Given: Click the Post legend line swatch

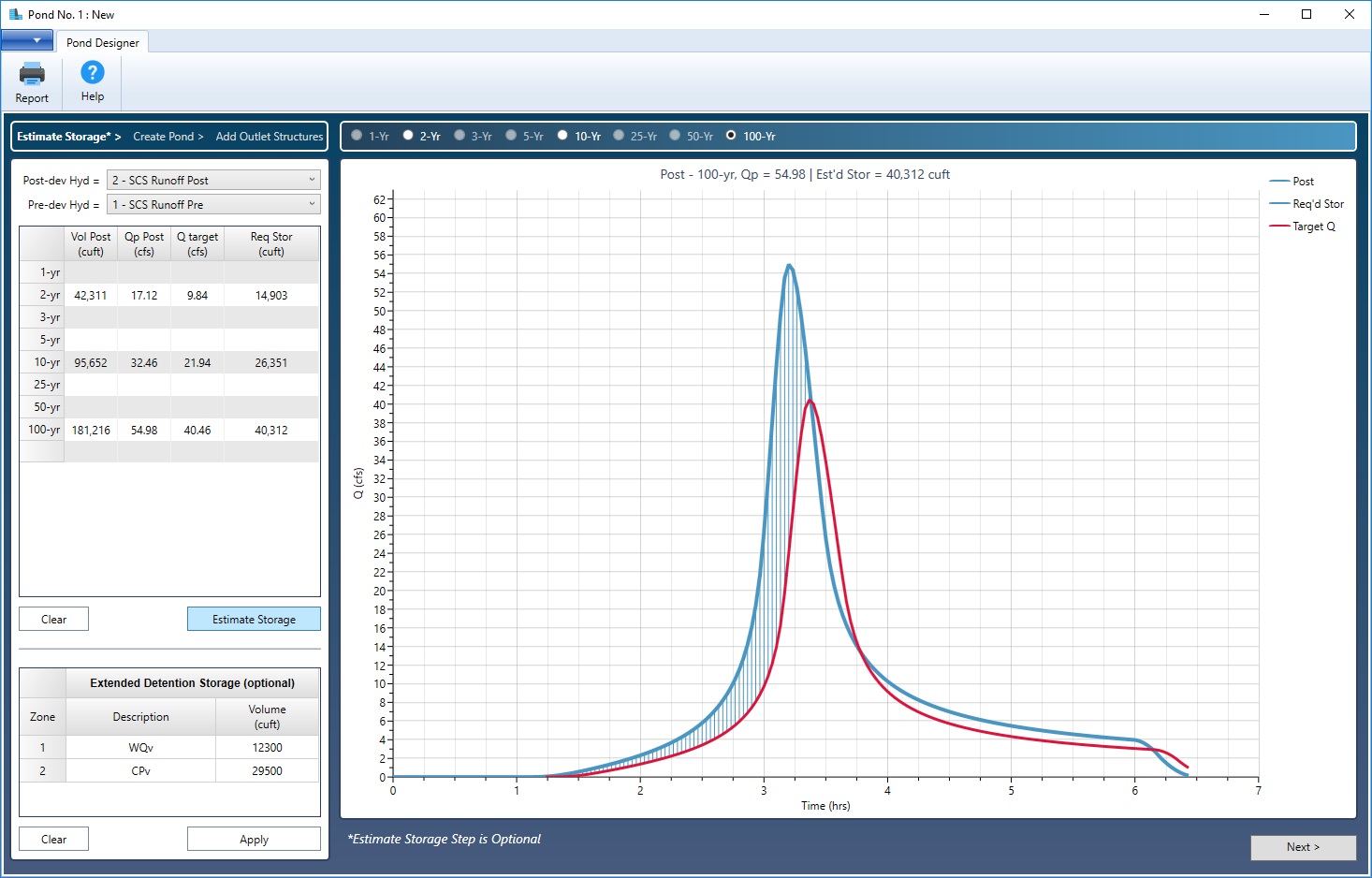Looking at the screenshot, I should click(1279, 182).
